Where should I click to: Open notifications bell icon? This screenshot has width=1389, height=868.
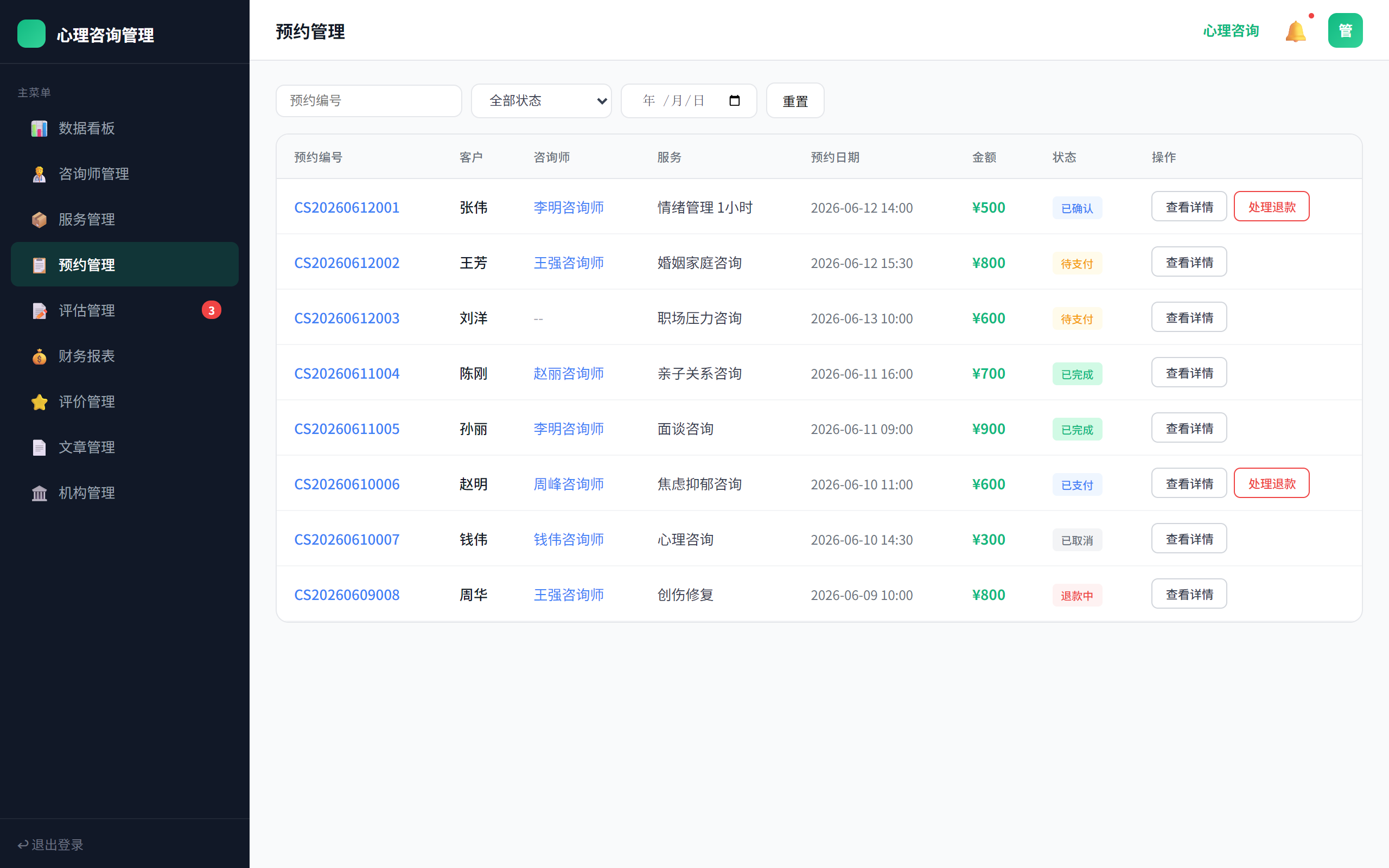point(1296,31)
